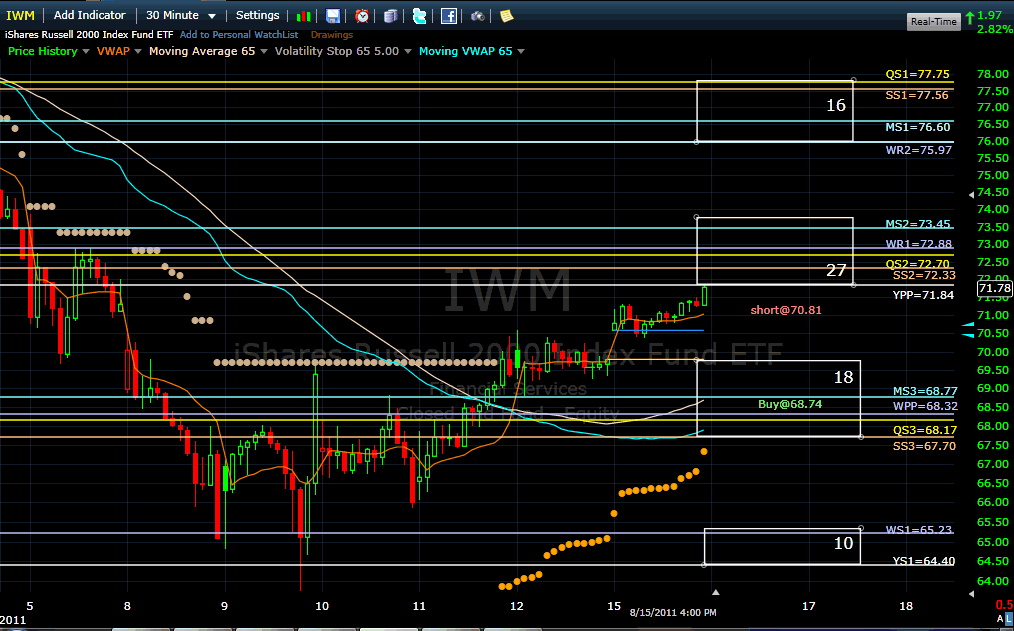Click the camera snapshot icon
The height and width of the screenshot is (631, 1014).
[x=477, y=16]
